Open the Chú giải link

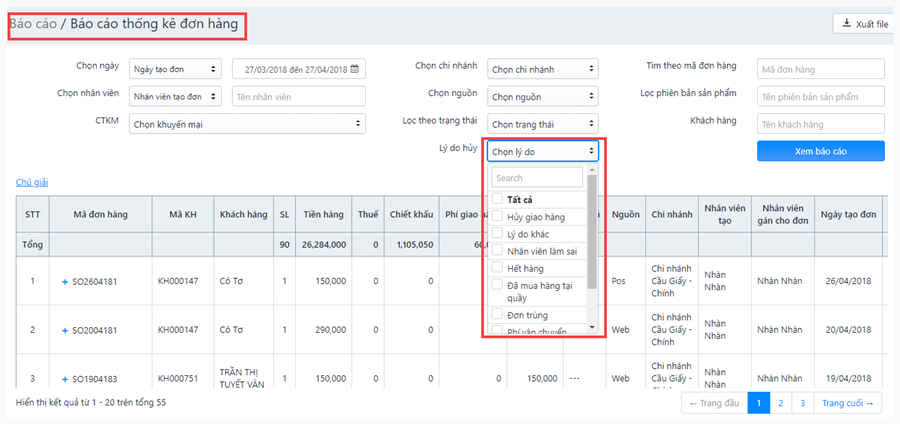coord(32,182)
